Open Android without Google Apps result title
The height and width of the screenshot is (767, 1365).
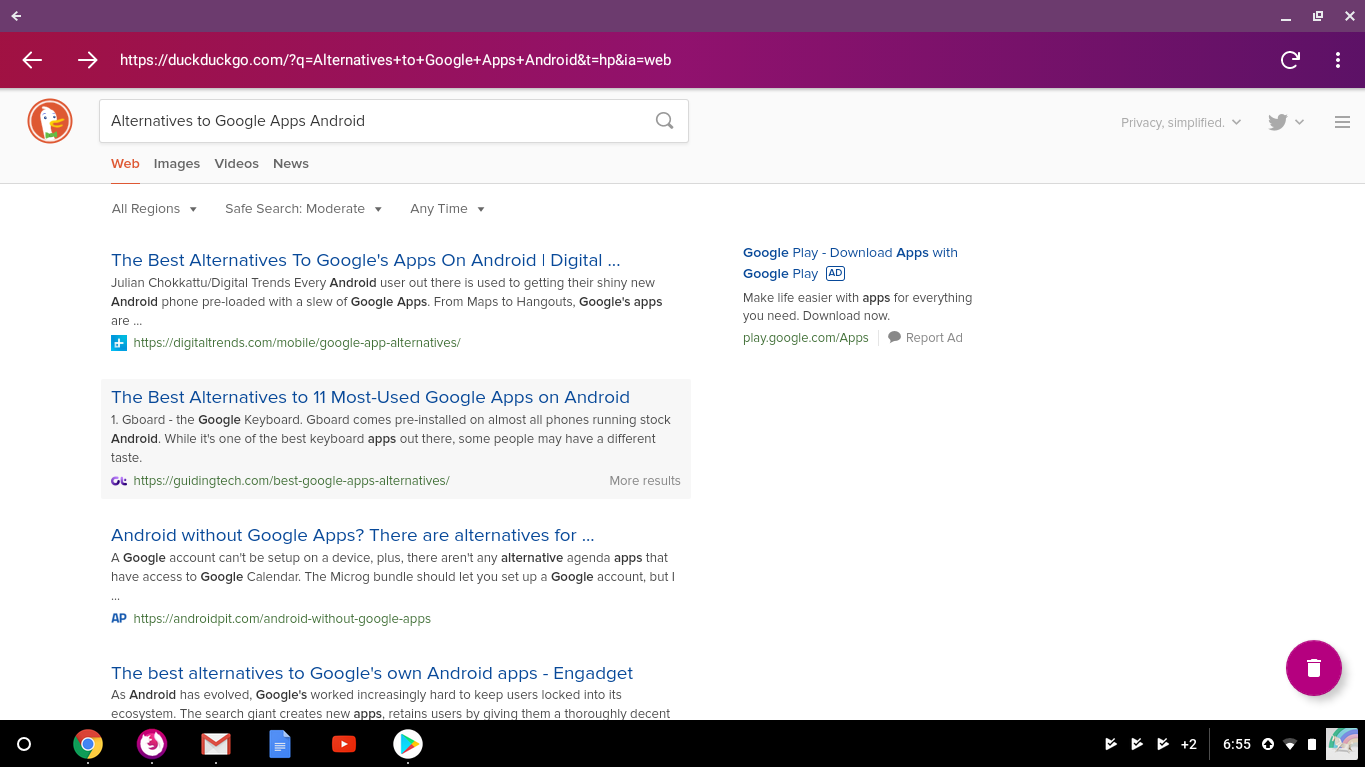(x=353, y=535)
